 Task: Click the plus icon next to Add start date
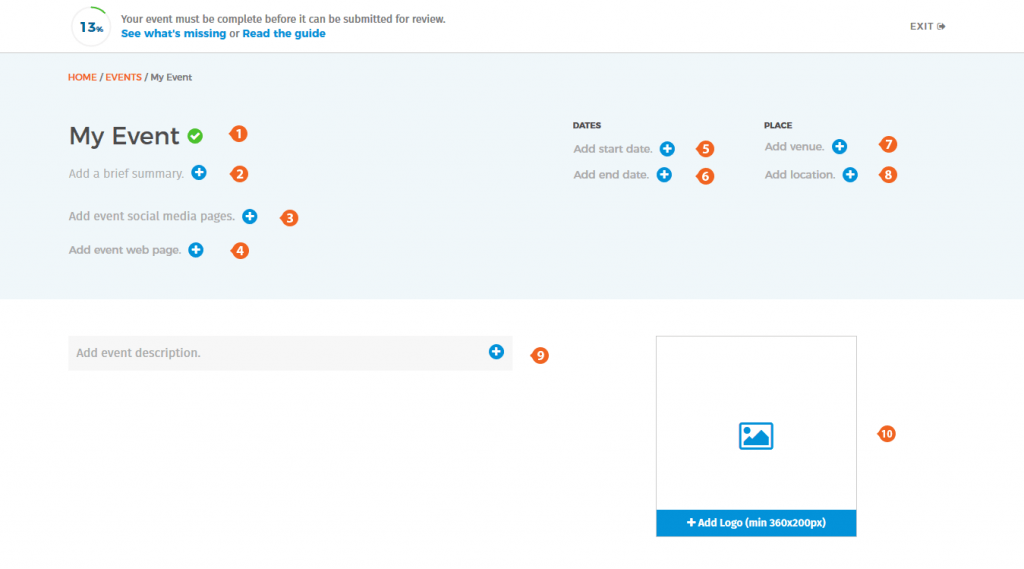point(667,149)
